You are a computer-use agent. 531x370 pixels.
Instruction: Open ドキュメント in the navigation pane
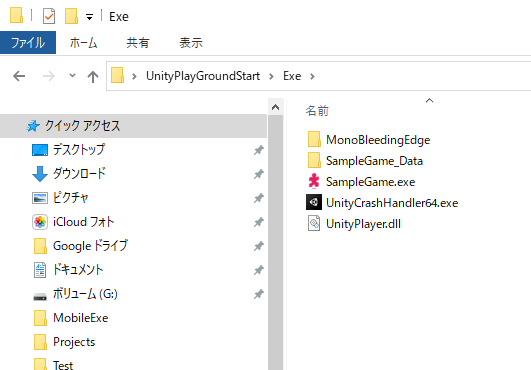coord(78,270)
